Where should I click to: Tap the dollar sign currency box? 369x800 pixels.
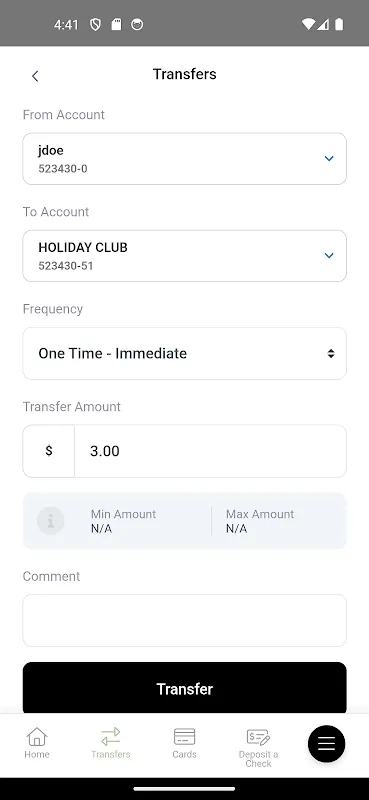[48, 451]
